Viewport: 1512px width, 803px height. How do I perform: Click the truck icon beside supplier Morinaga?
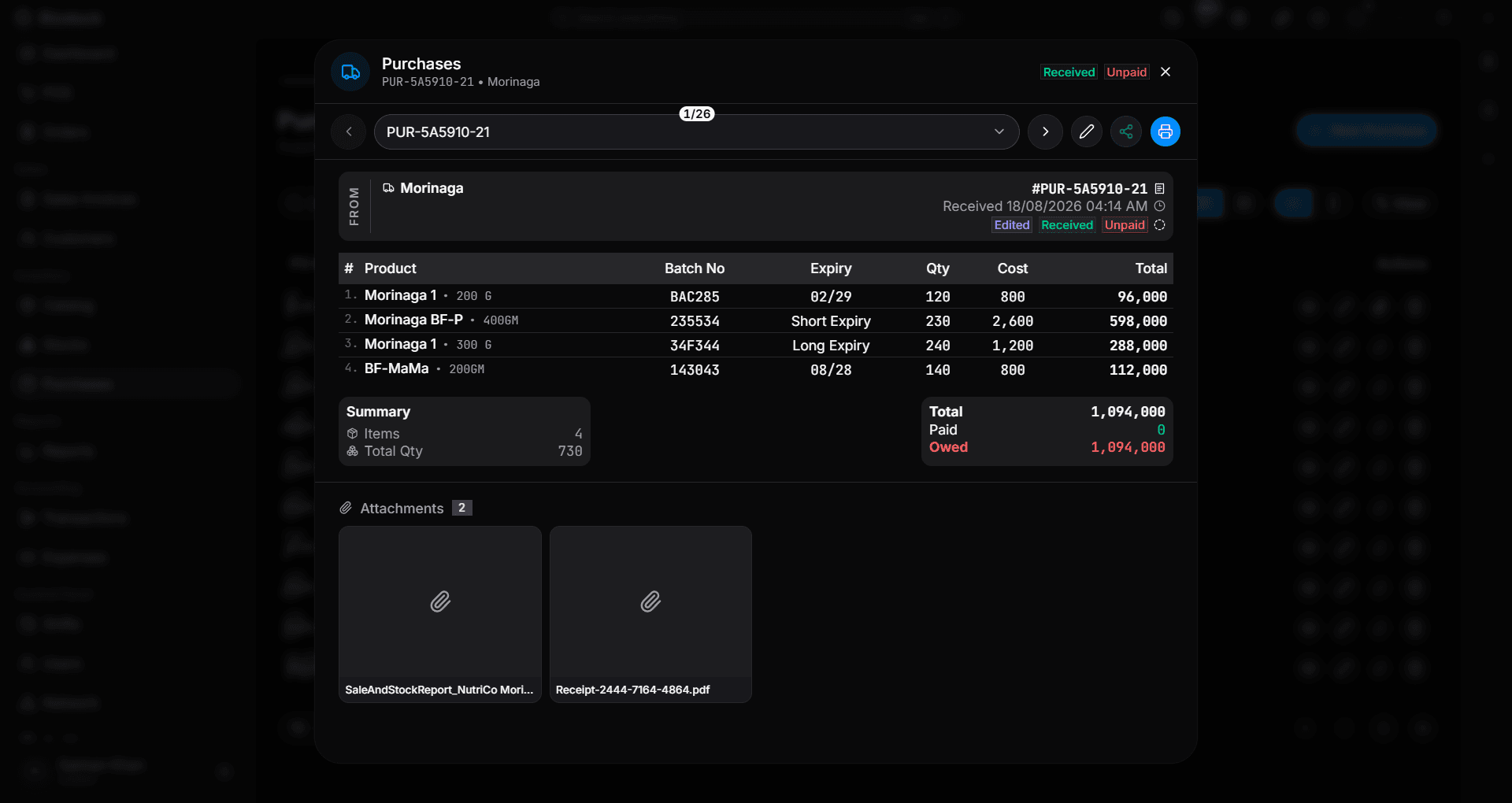[388, 188]
